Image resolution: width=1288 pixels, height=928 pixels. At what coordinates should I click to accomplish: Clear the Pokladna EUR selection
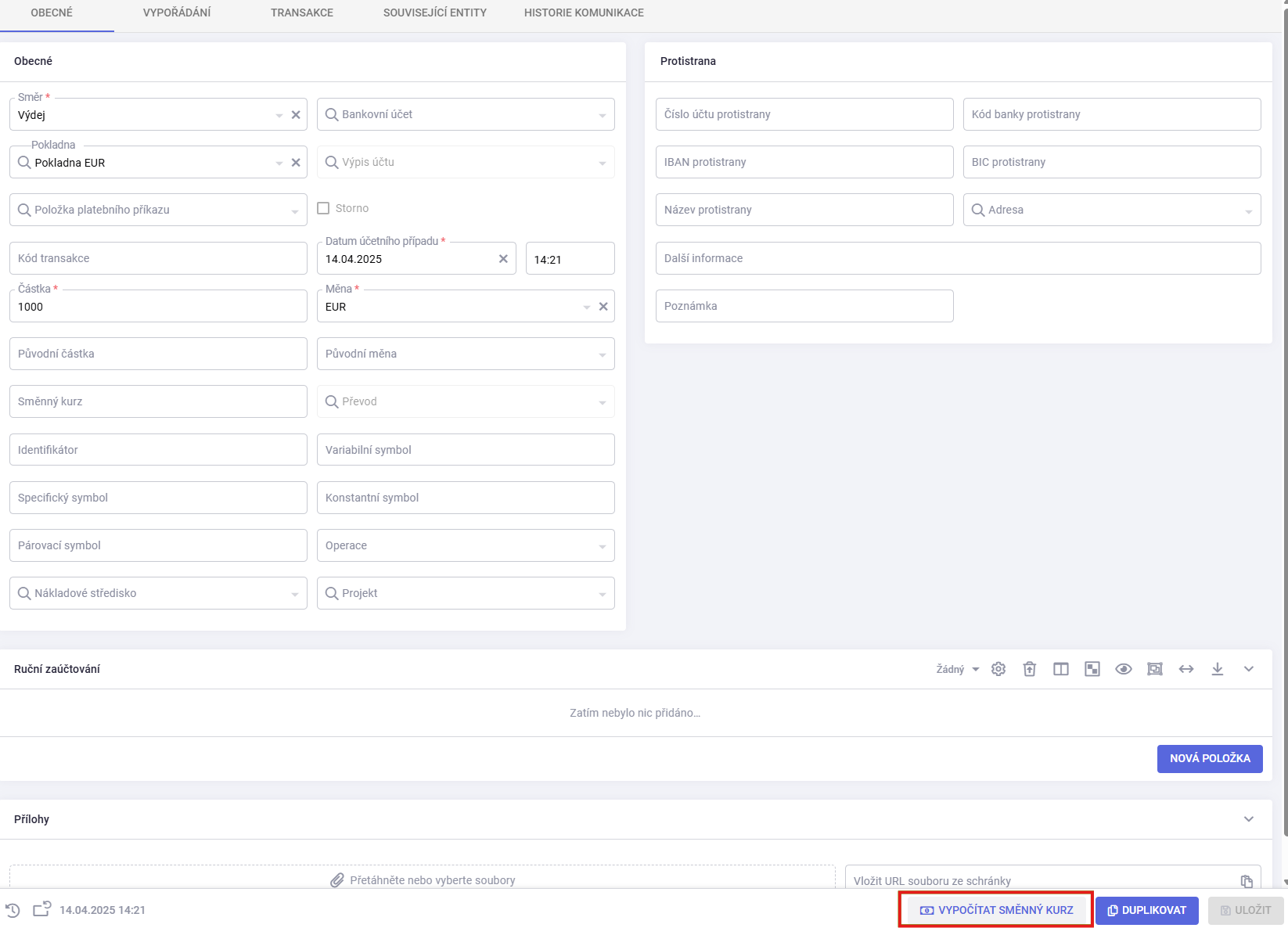click(x=296, y=163)
